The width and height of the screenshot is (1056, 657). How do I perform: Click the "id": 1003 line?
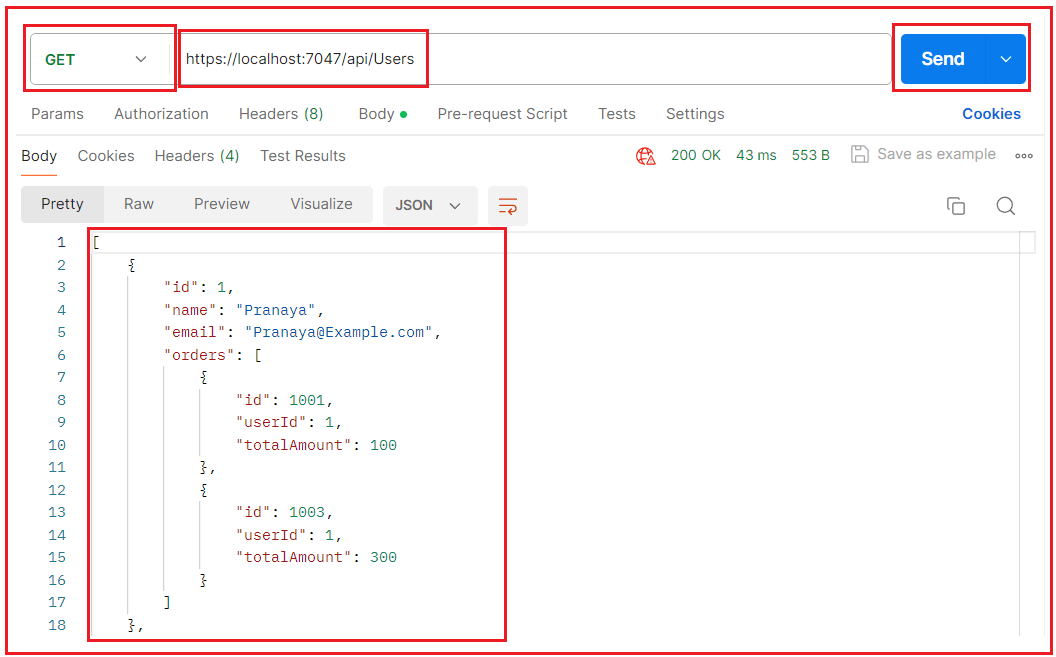[284, 513]
